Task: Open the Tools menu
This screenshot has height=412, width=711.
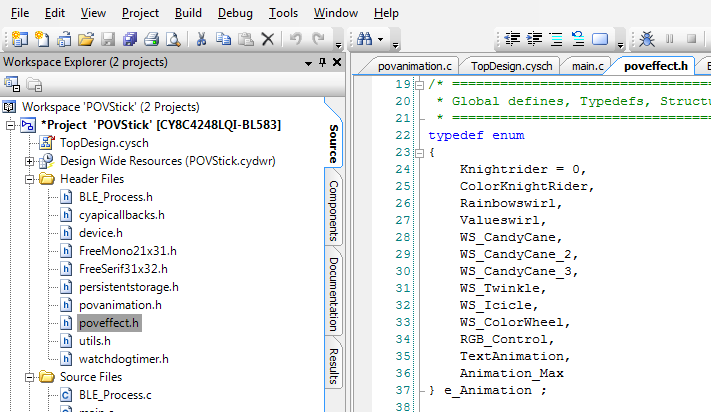Action: point(283,13)
